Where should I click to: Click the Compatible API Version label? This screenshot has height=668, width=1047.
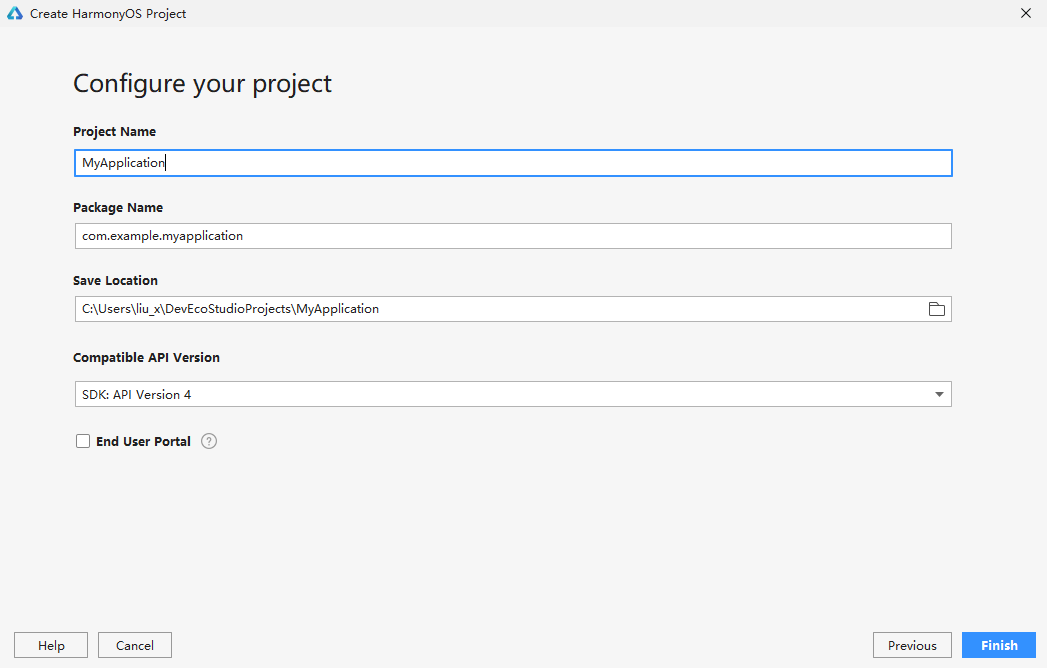[x=146, y=357]
